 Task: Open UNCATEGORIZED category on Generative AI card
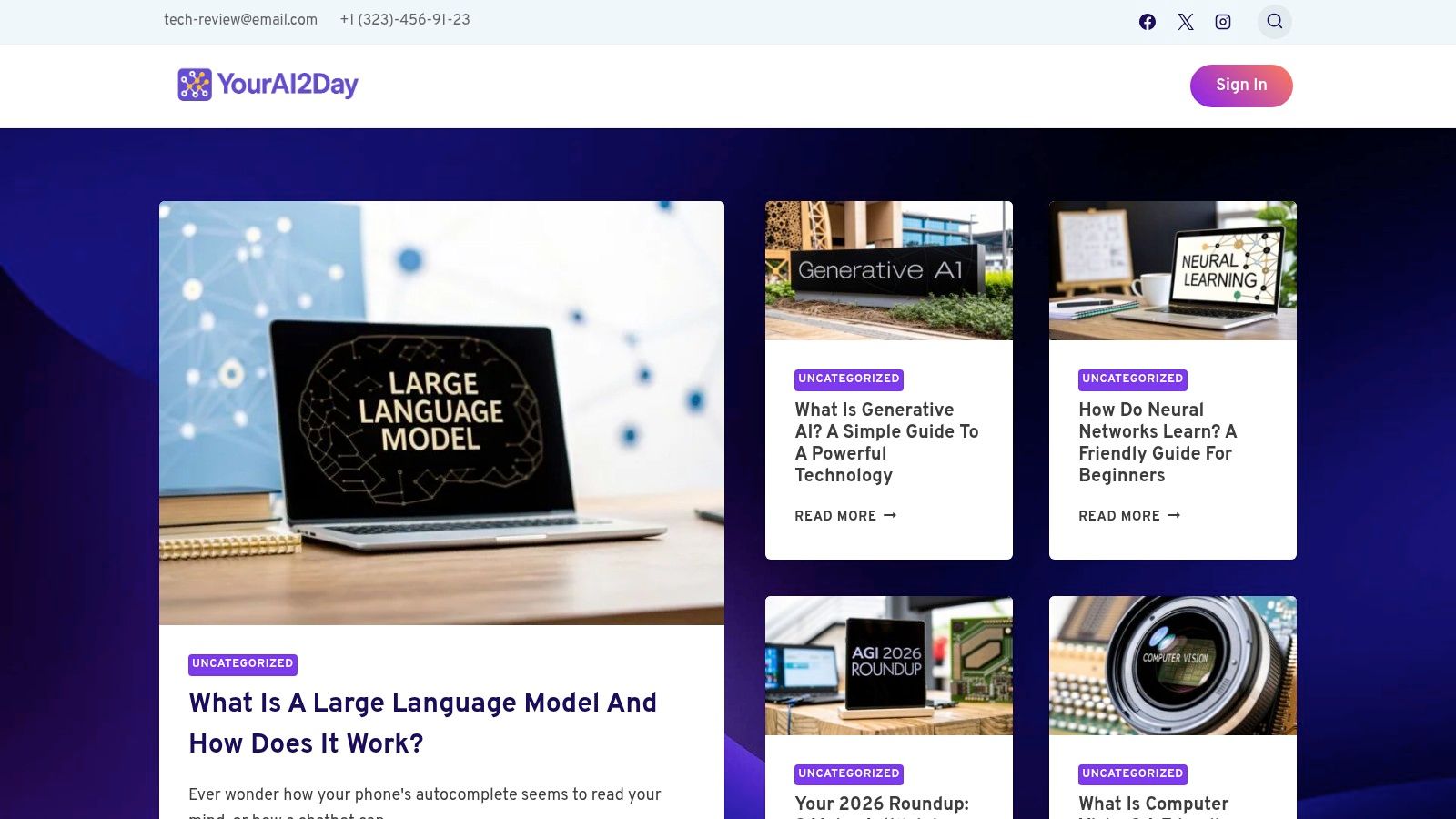click(x=848, y=379)
